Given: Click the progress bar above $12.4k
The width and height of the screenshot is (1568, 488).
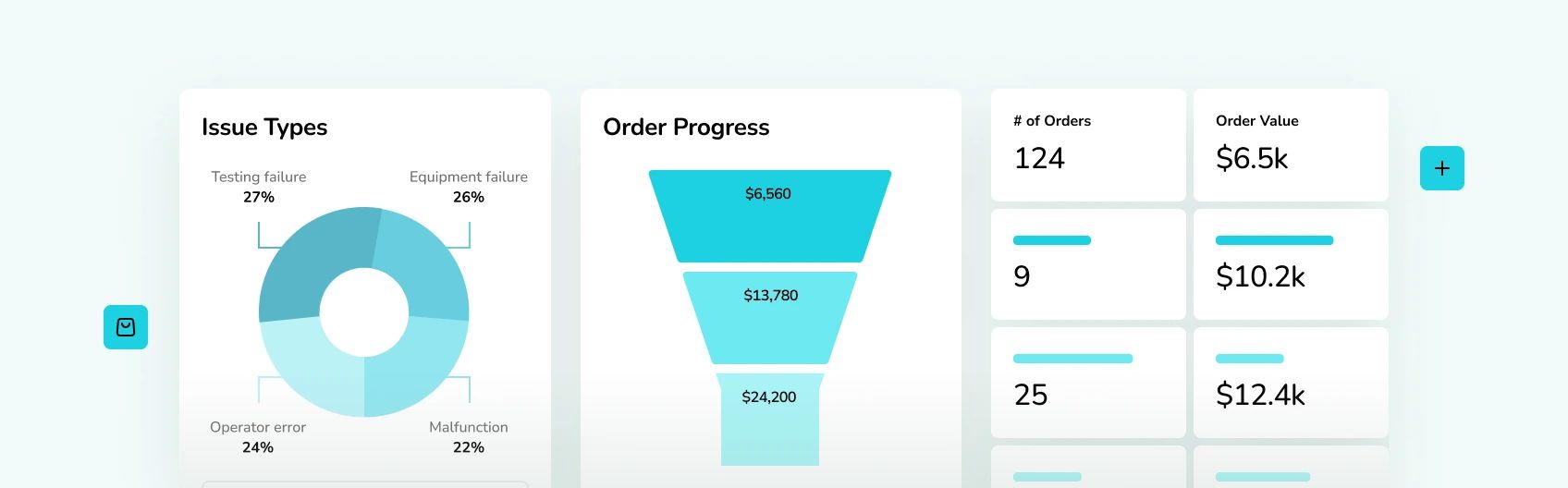Looking at the screenshot, I should [1249, 359].
